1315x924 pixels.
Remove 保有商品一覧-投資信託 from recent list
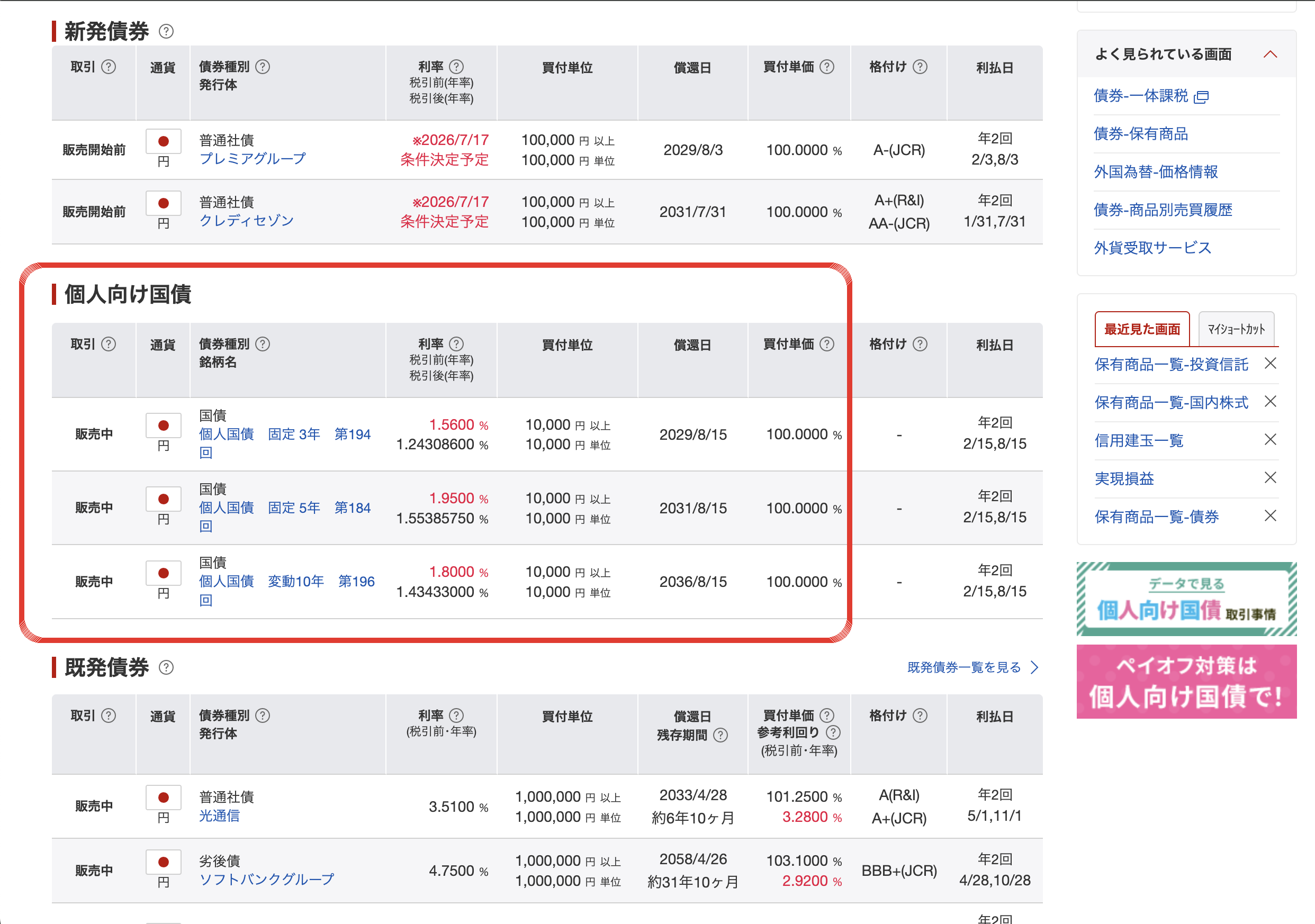tap(1271, 363)
